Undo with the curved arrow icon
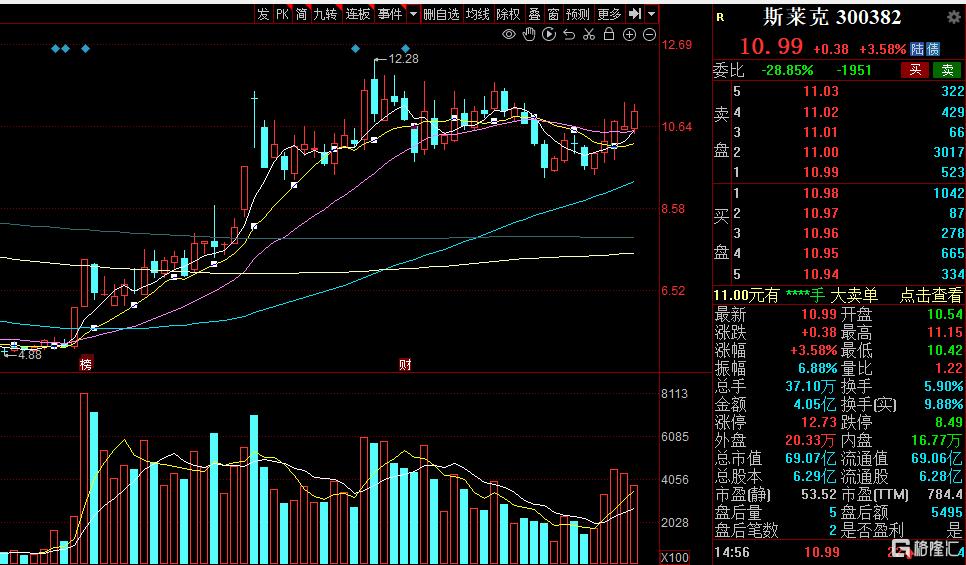The width and height of the screenshot is (966, 565). pos(569,35)
